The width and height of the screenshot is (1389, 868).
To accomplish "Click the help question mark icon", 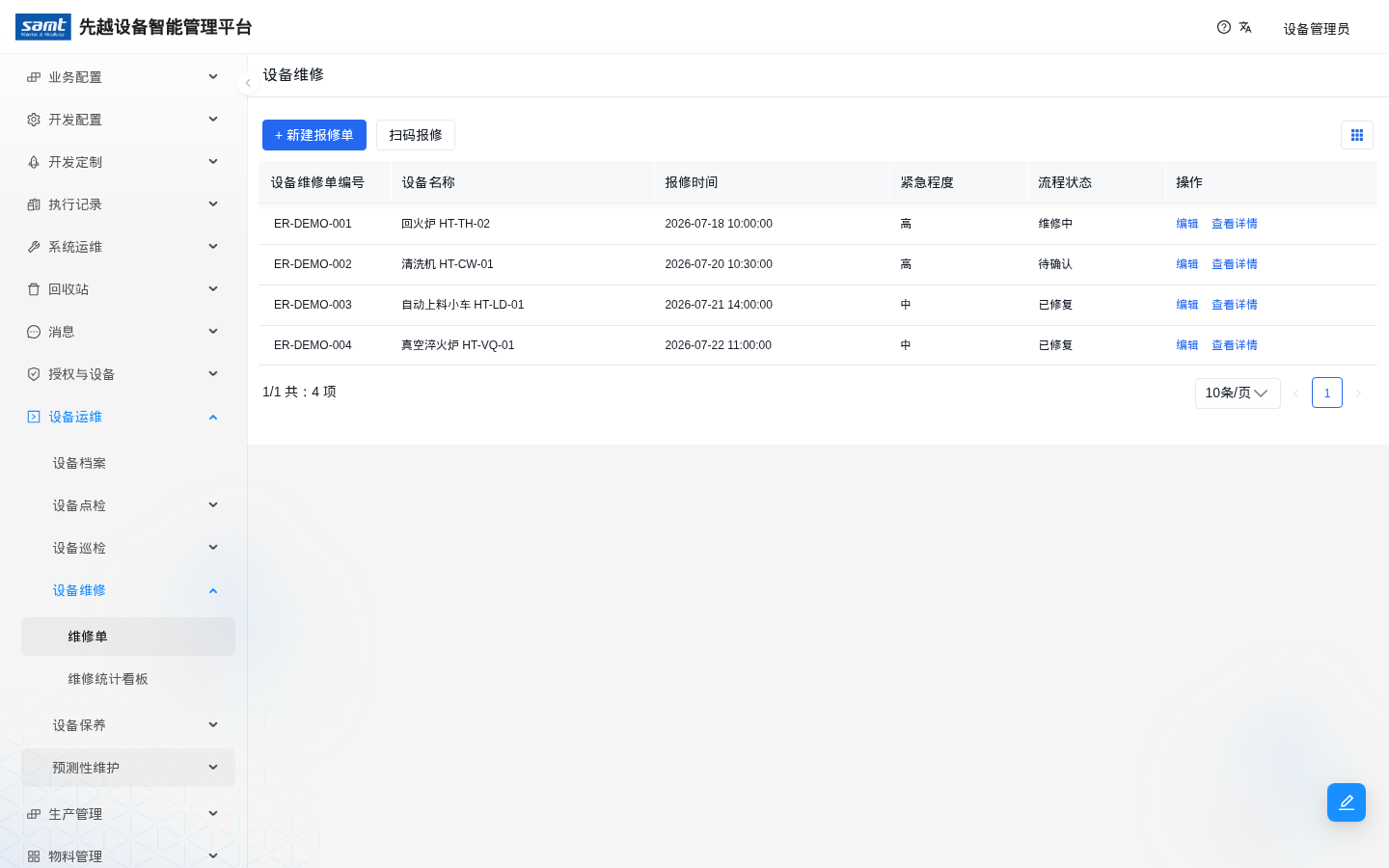I will 1224,27.
